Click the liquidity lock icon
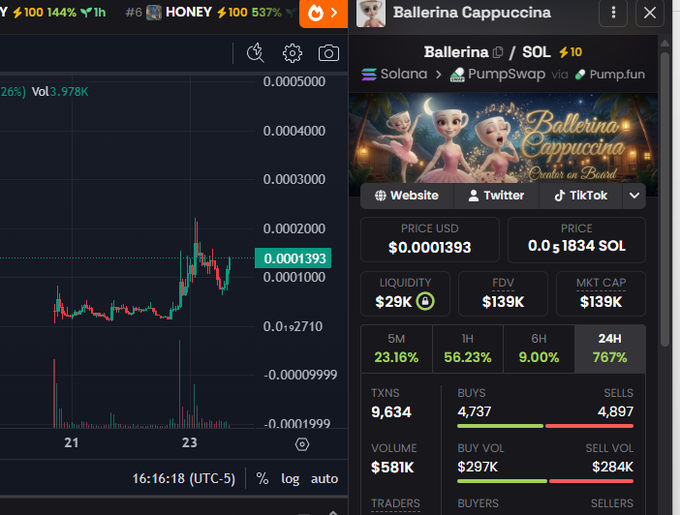 425,301
